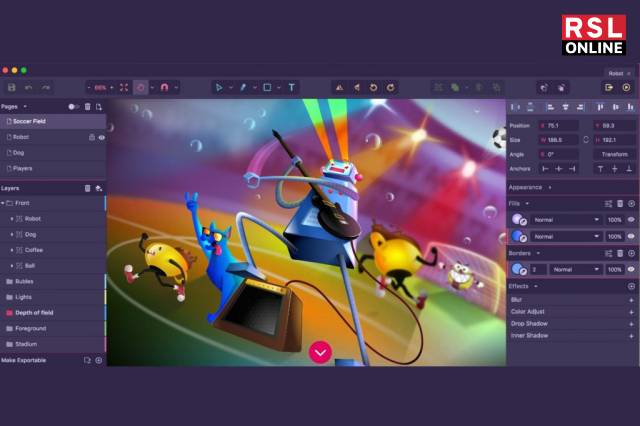
Task: Delete the selected layer from the Layers panel
Action: coord(87,188)
